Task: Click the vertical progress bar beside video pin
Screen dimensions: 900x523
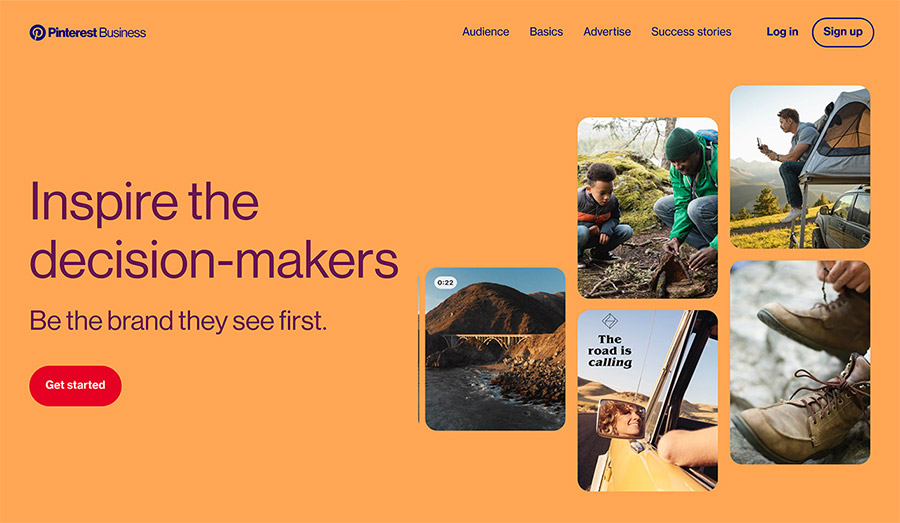Action: (418, 349)
